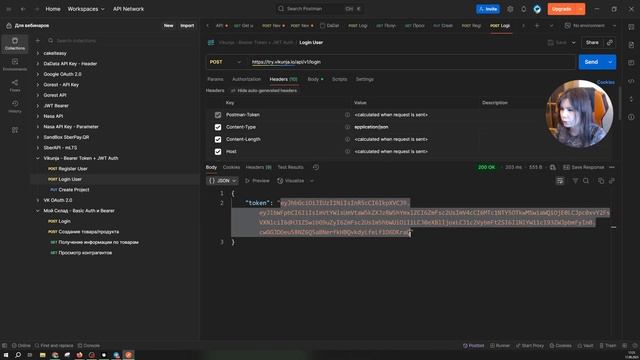Uncheck the Content-Length header checkbox
The height and width of the screenshot is (360, 640).
(218, 140)
